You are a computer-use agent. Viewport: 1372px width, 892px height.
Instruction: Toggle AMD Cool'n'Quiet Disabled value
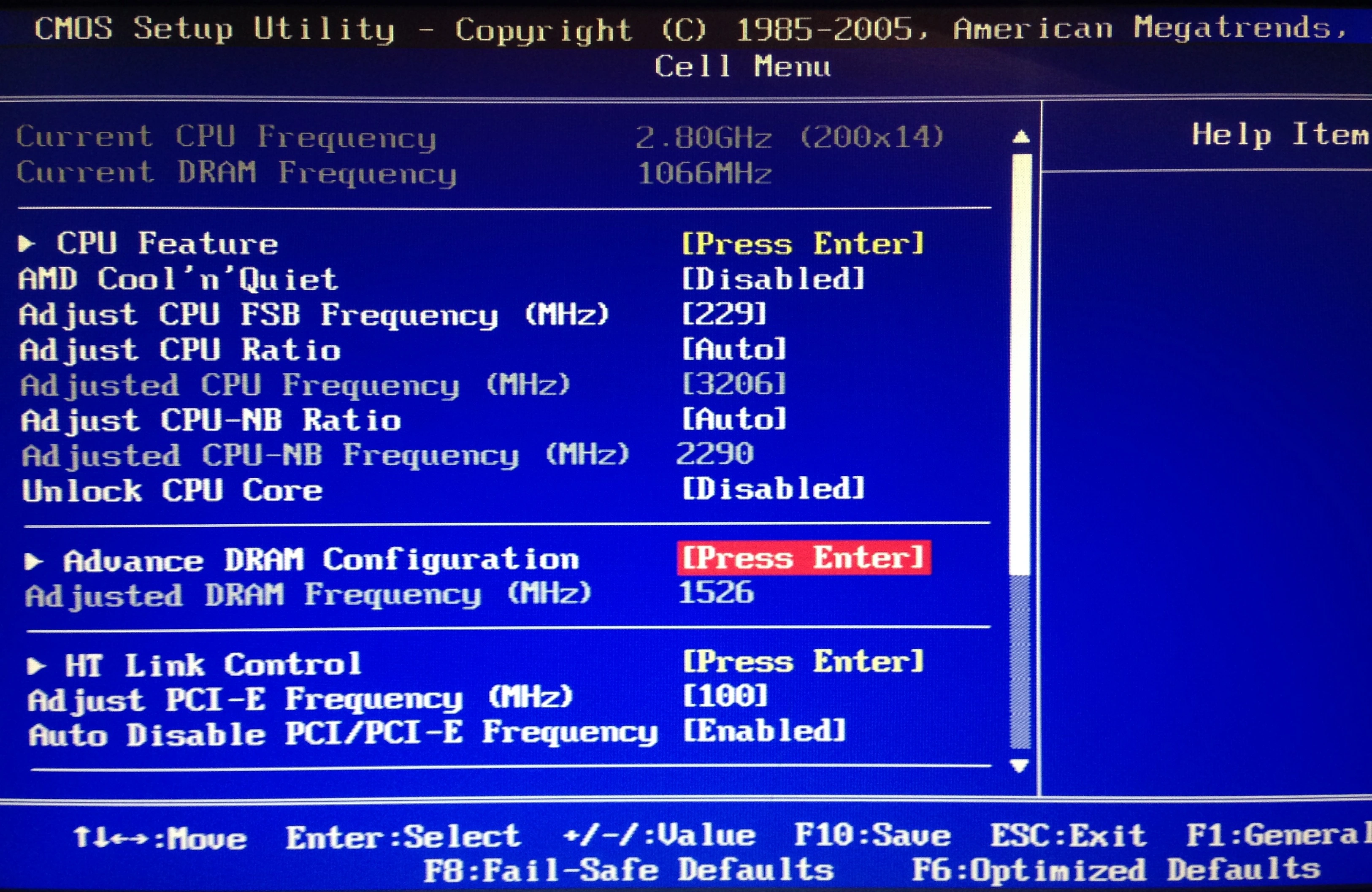(773, 279)
